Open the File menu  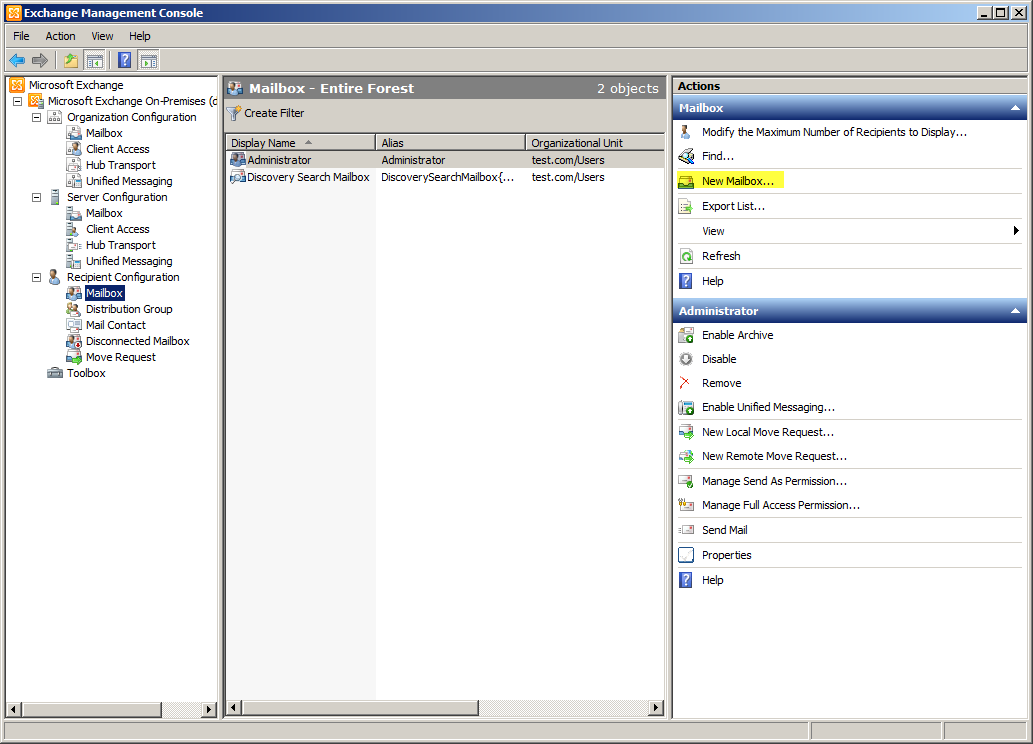pyautogui.click(x=21, y=36)
